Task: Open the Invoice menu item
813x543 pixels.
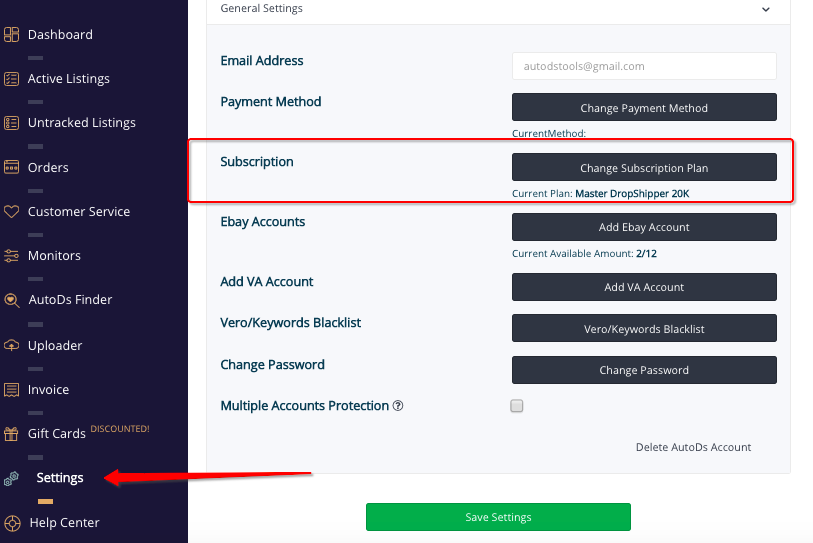Action: (x=48, y=389)
